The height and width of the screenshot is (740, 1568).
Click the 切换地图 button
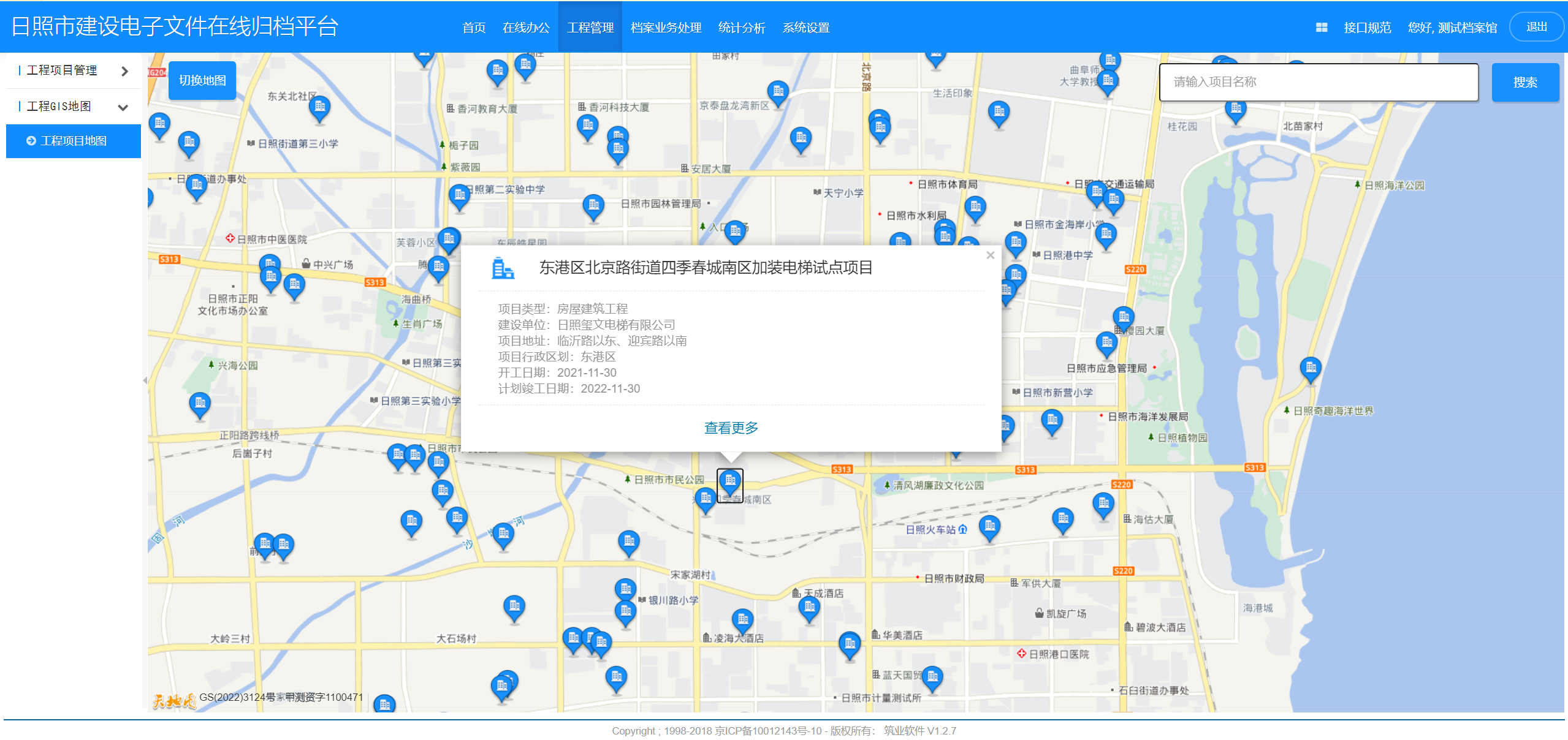pyautogui.click(x=202, y=80)
